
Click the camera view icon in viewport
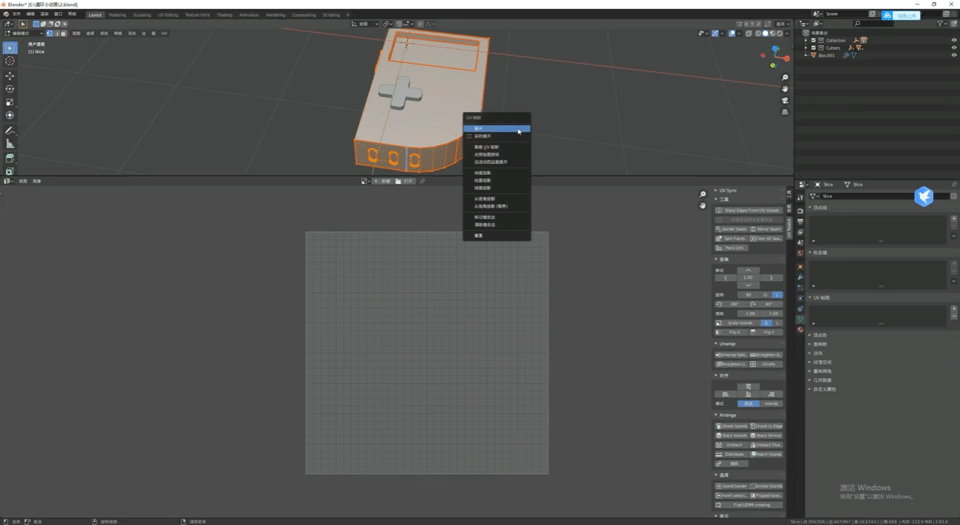click(785, 100)
